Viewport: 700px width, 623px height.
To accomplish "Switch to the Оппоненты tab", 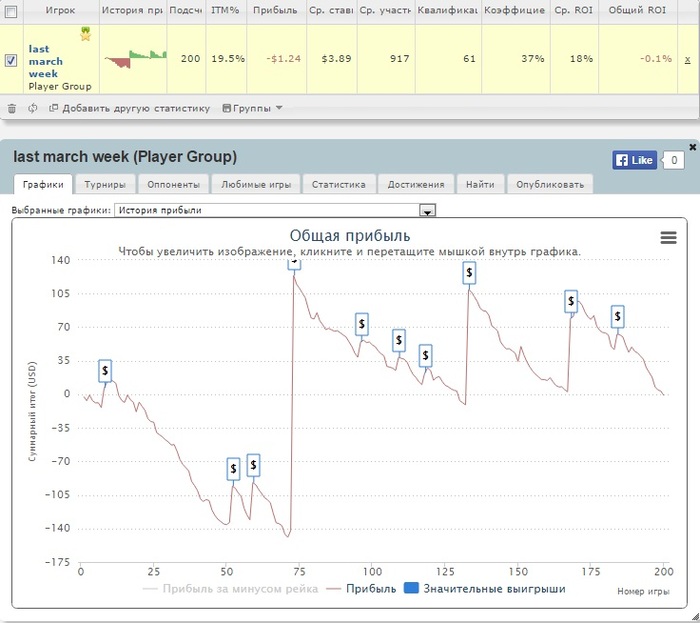I will [173, 184].
